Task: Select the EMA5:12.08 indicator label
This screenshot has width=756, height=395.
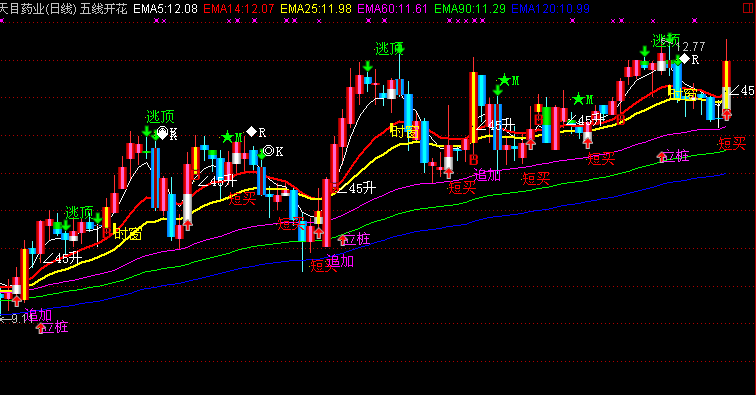Action: click(x=165, y=9)
